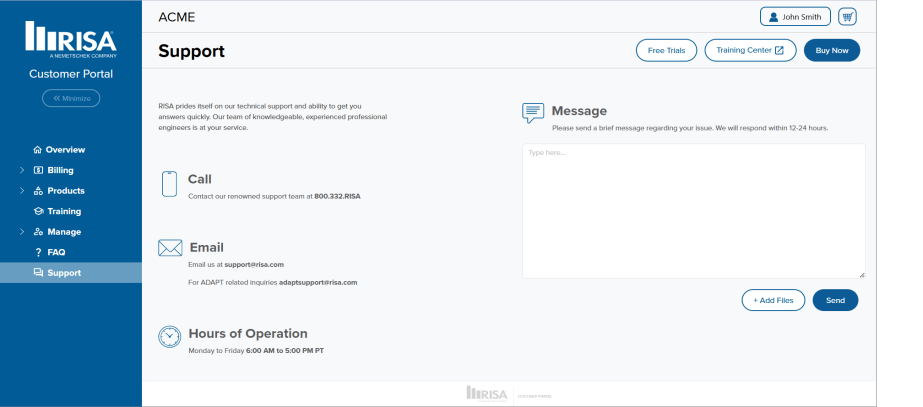Click the Manage user-settings icon

pos(38,232)
